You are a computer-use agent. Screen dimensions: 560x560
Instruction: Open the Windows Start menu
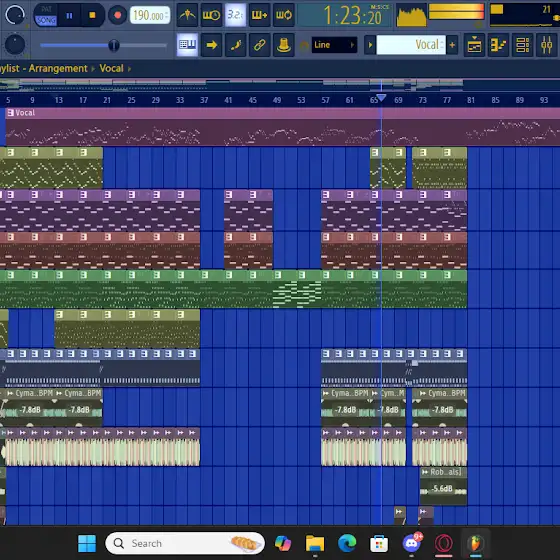[87, 544]
